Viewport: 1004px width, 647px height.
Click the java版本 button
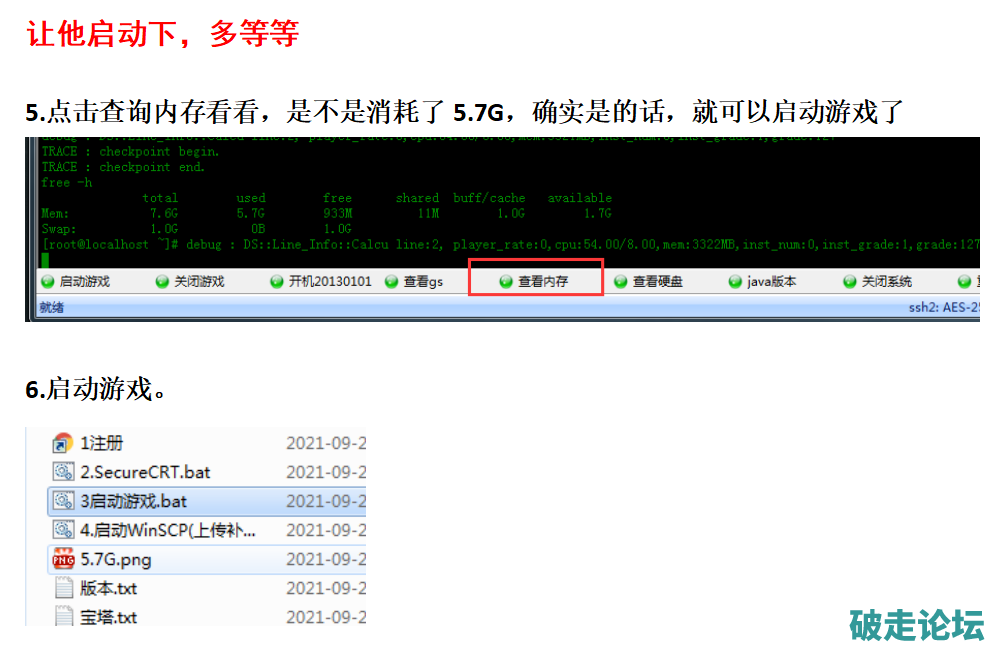coord(771,282)
